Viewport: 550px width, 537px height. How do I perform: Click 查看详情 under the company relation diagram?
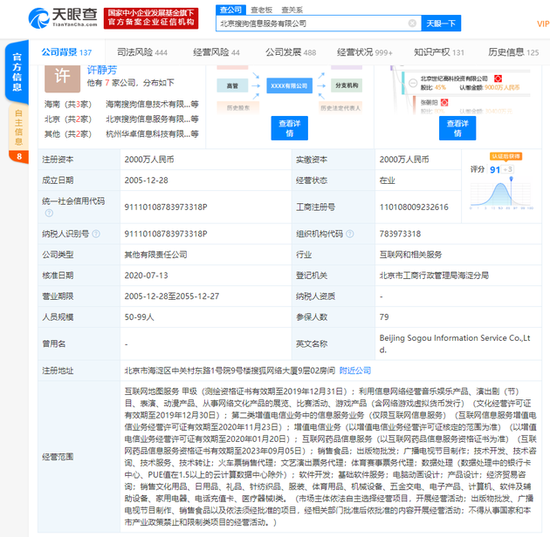(289, 128)
